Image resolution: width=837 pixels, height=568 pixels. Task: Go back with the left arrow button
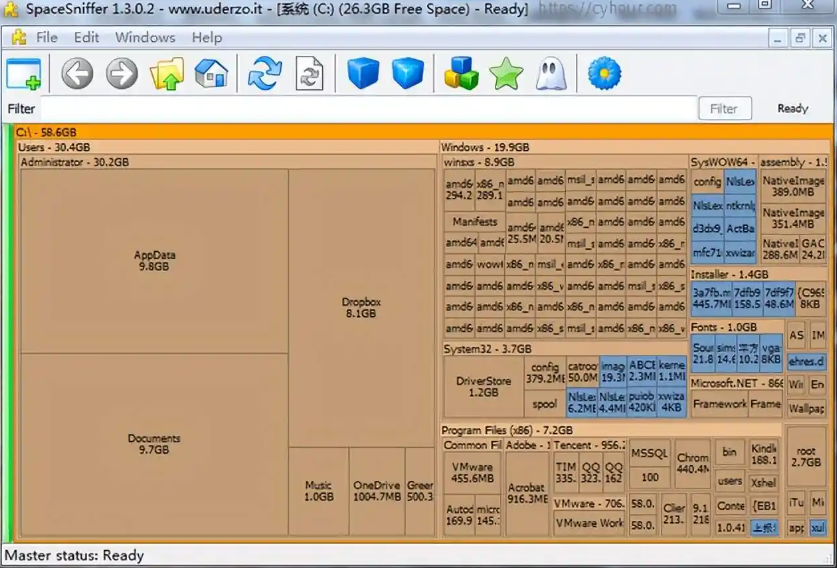coord(77,74)
